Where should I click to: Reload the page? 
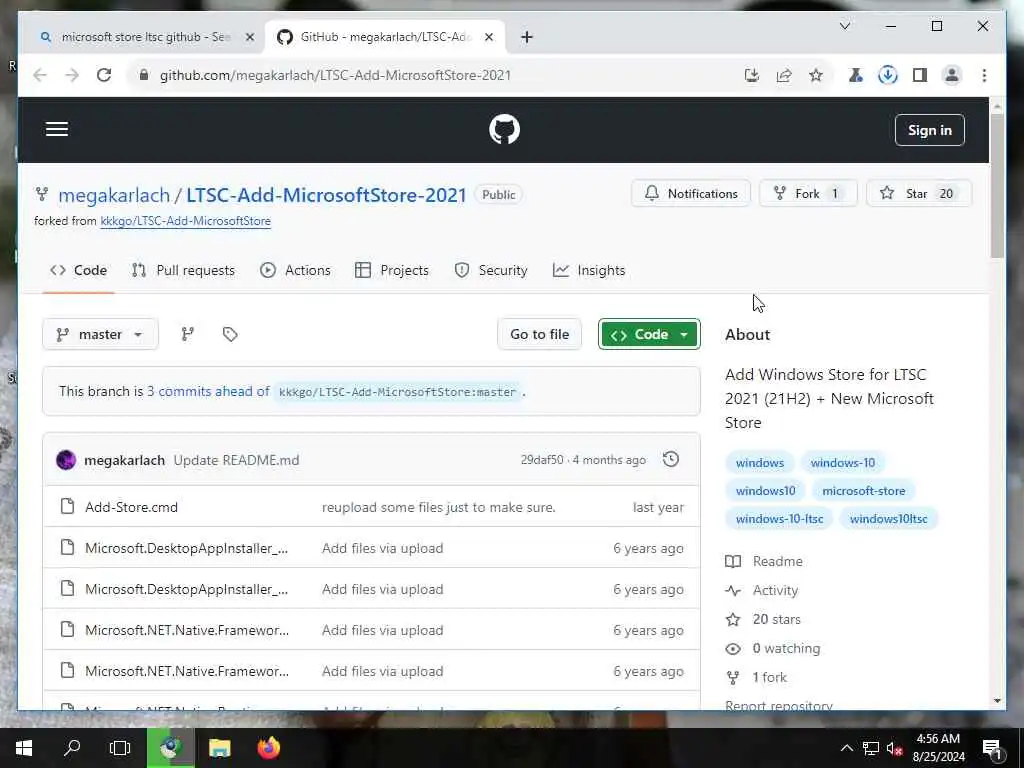[104, 75]
